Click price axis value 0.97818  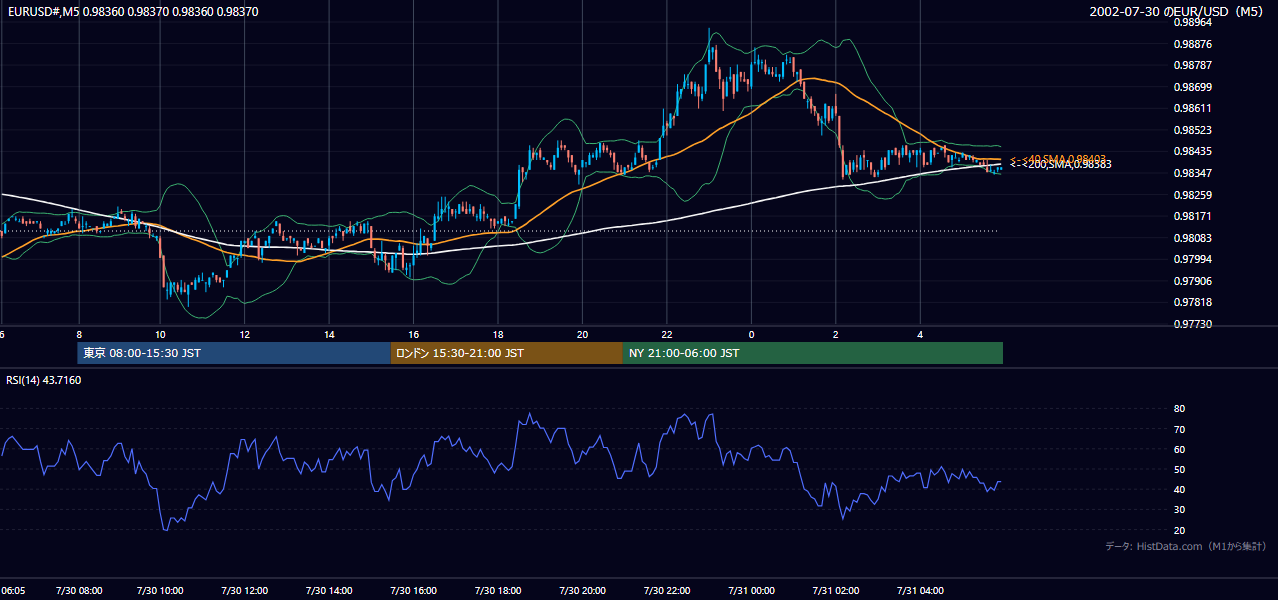click(1194, 302)
